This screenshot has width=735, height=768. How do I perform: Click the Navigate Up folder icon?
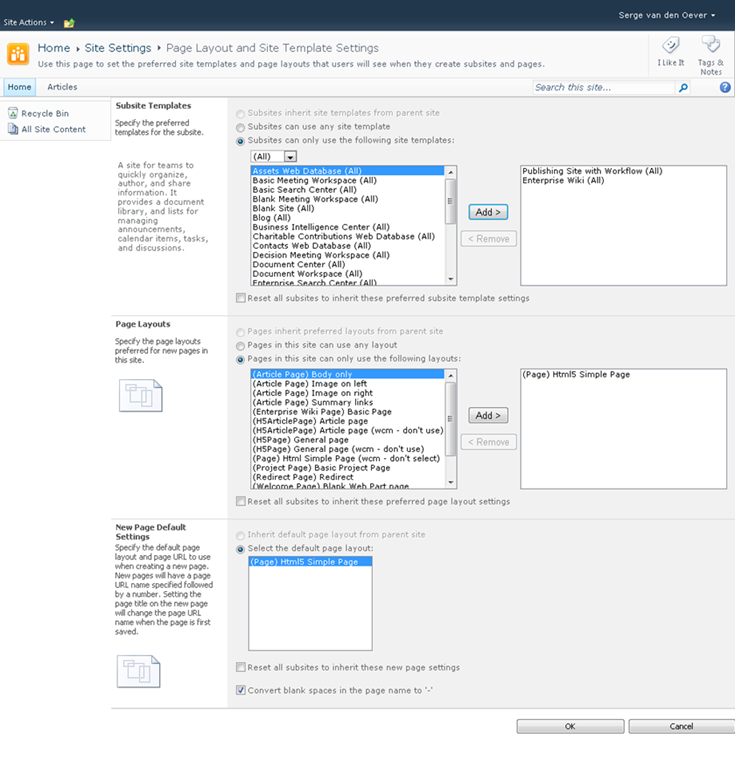(69, 23)
